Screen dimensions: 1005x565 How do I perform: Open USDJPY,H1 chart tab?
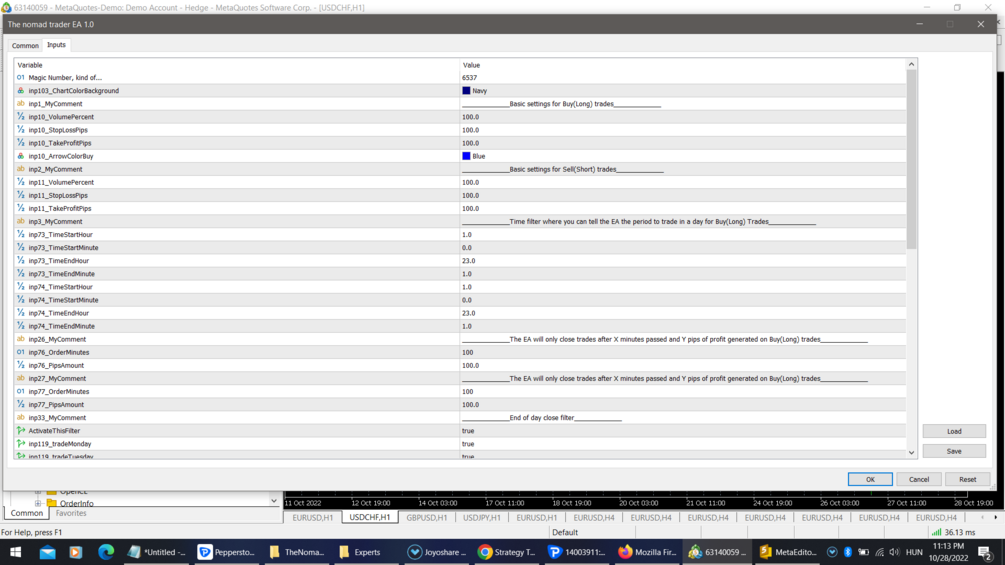tap(482, 517)
